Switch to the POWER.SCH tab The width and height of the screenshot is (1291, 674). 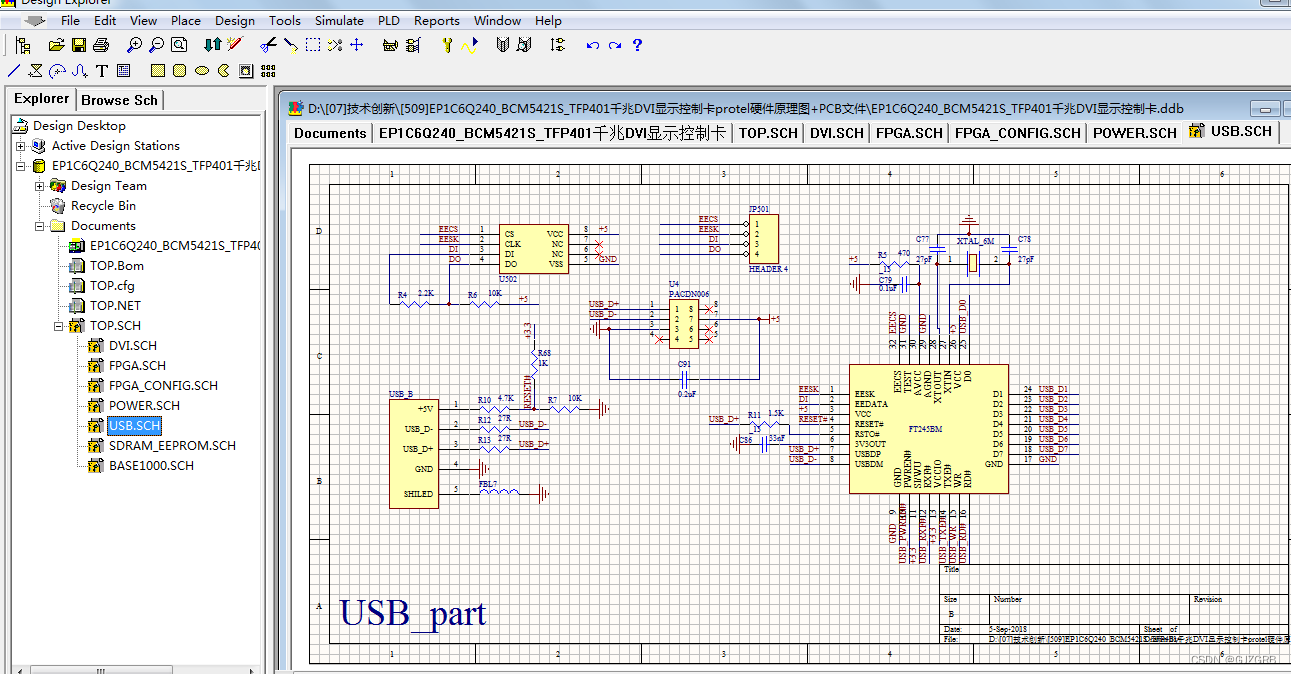(x=1134, y=132)
